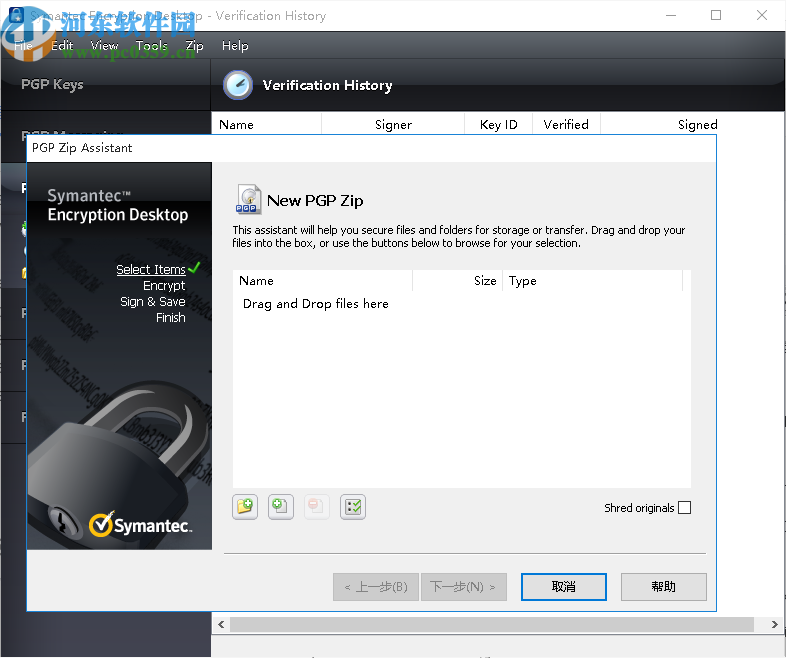Click the add folder icon button
Viewport: 786px width, 658px height.
tap(245, 507)
